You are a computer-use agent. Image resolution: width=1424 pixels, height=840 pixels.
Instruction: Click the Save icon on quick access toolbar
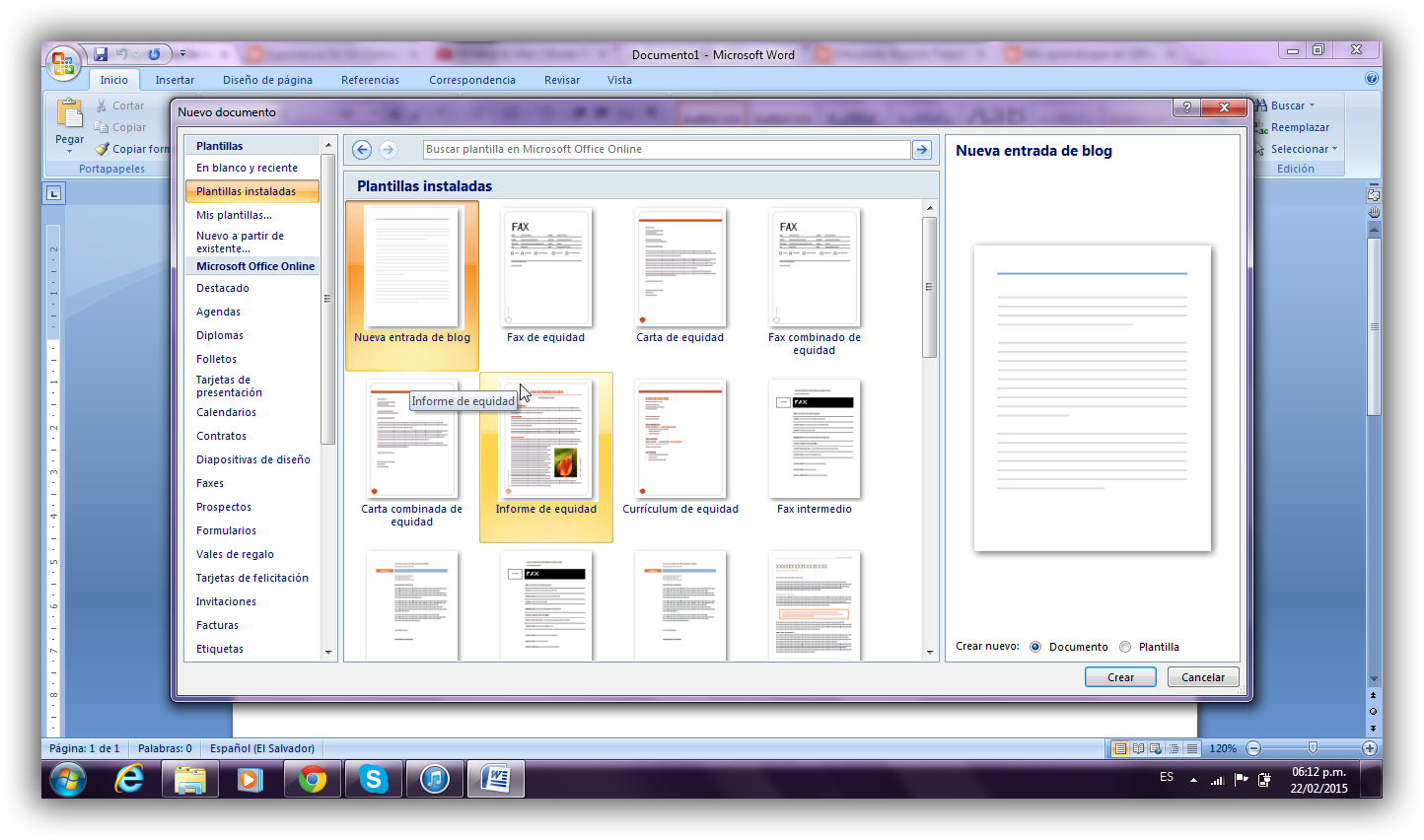(x=99, y=54)
